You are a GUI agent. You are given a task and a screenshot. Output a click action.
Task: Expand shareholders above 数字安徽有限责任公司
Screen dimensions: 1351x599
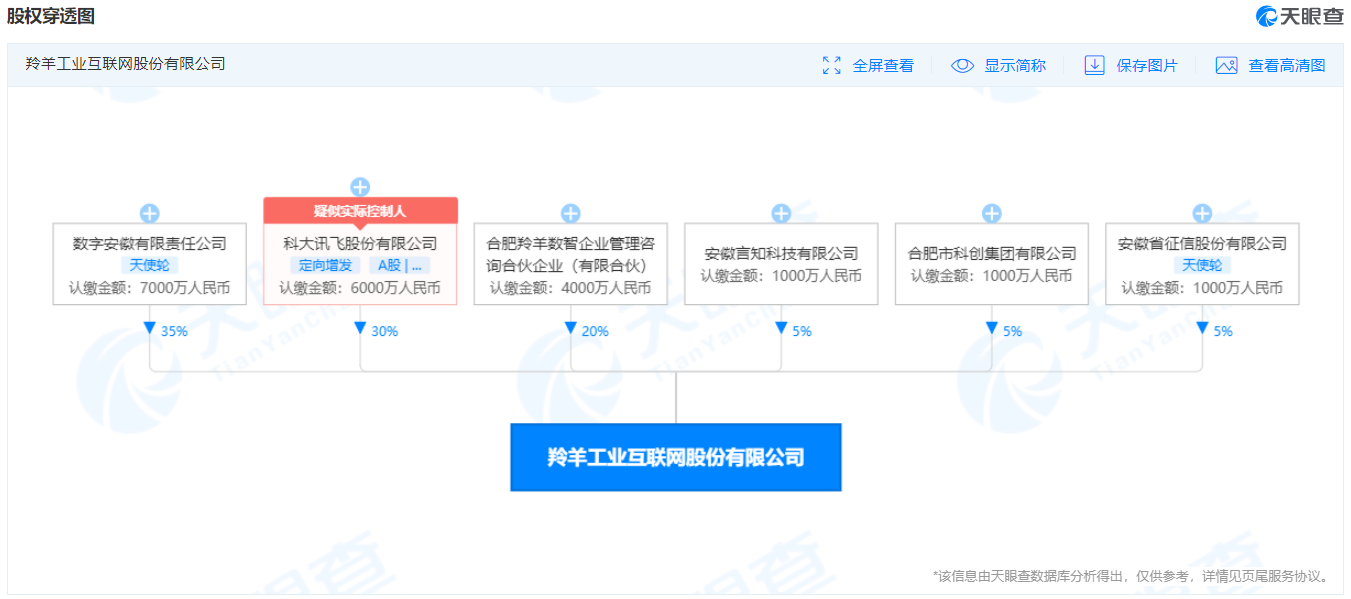click(149, 213)
